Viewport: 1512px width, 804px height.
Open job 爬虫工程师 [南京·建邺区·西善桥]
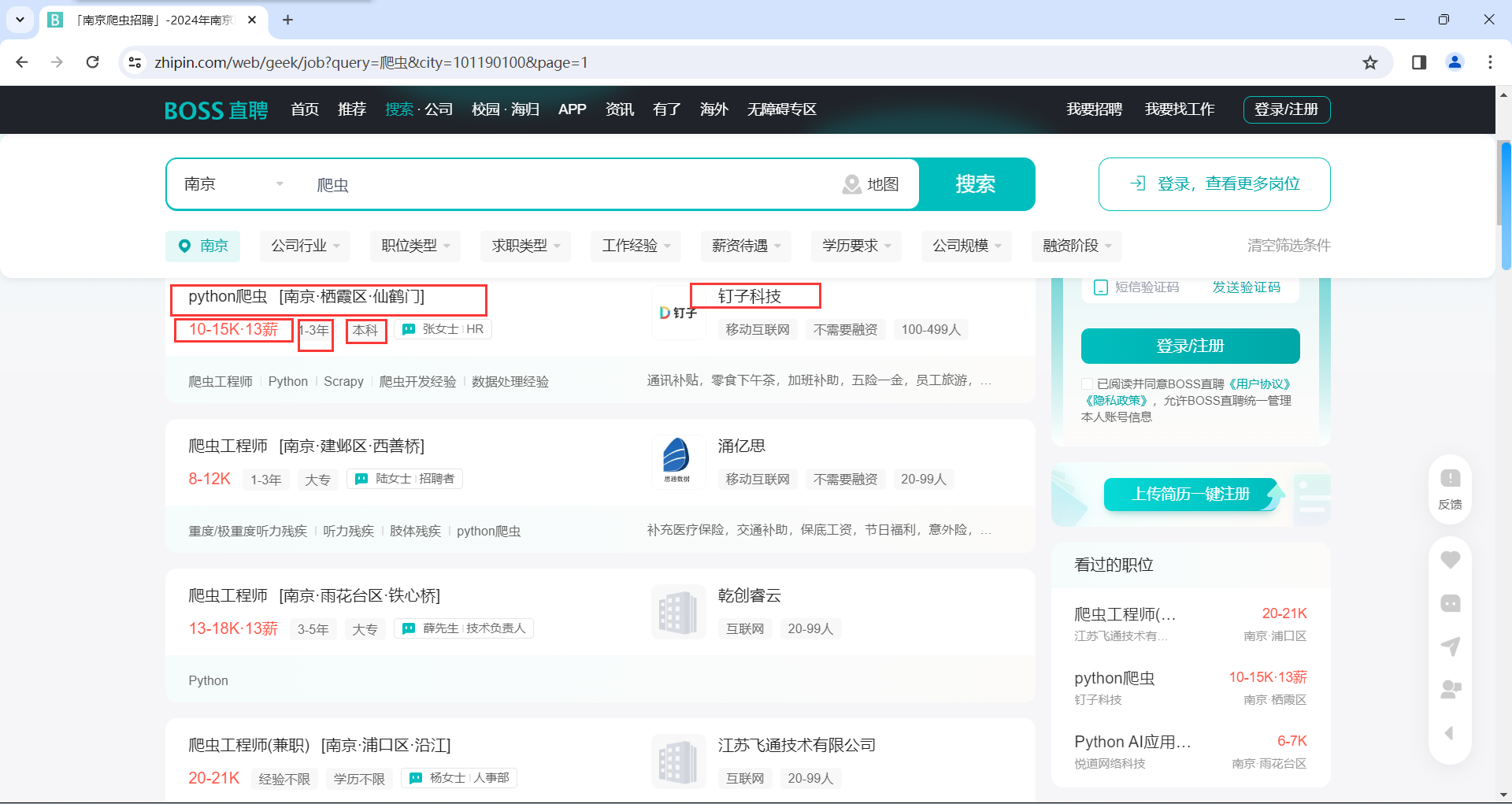point(306,446)
